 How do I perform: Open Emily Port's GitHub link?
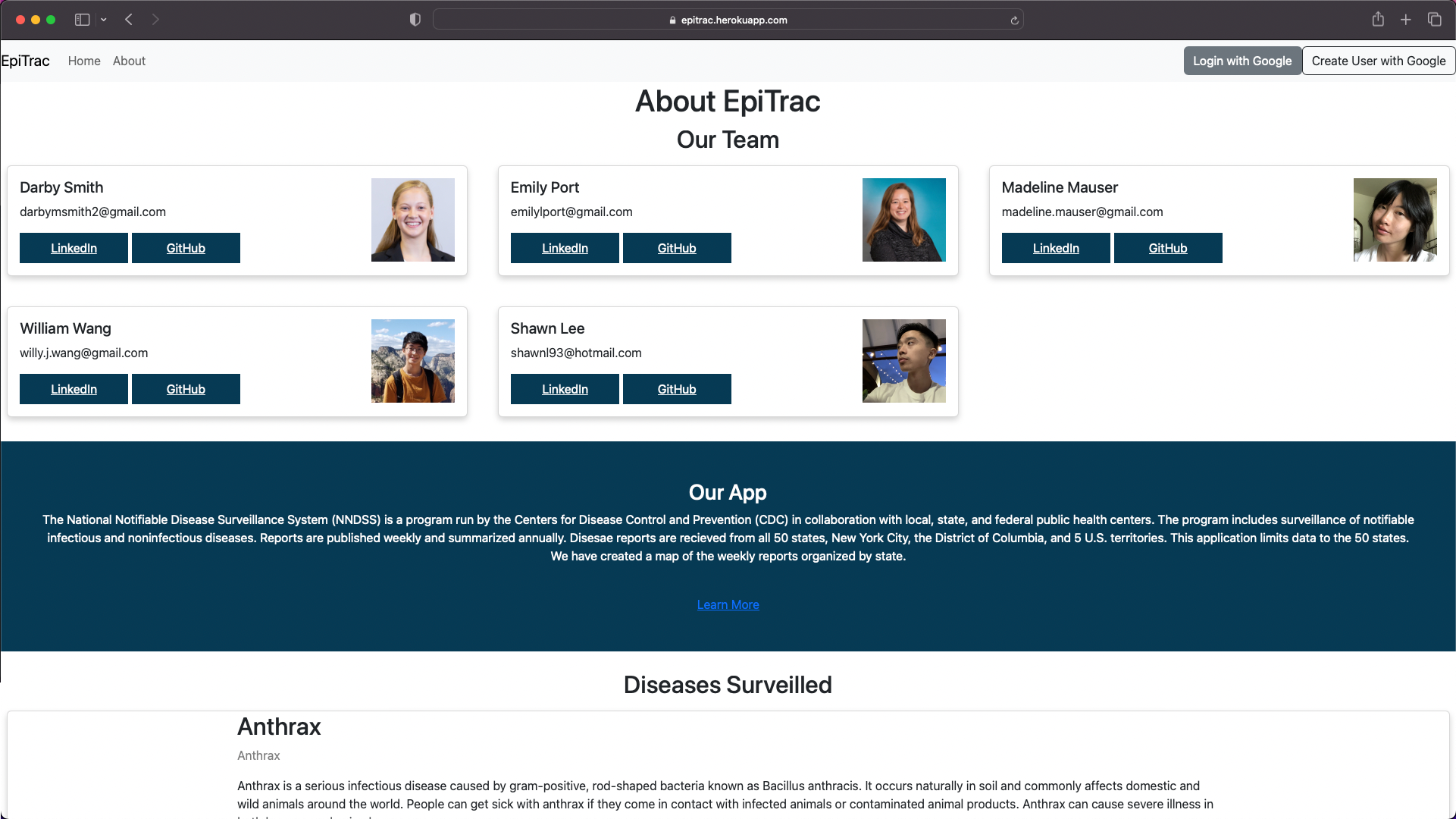(677, 248)
